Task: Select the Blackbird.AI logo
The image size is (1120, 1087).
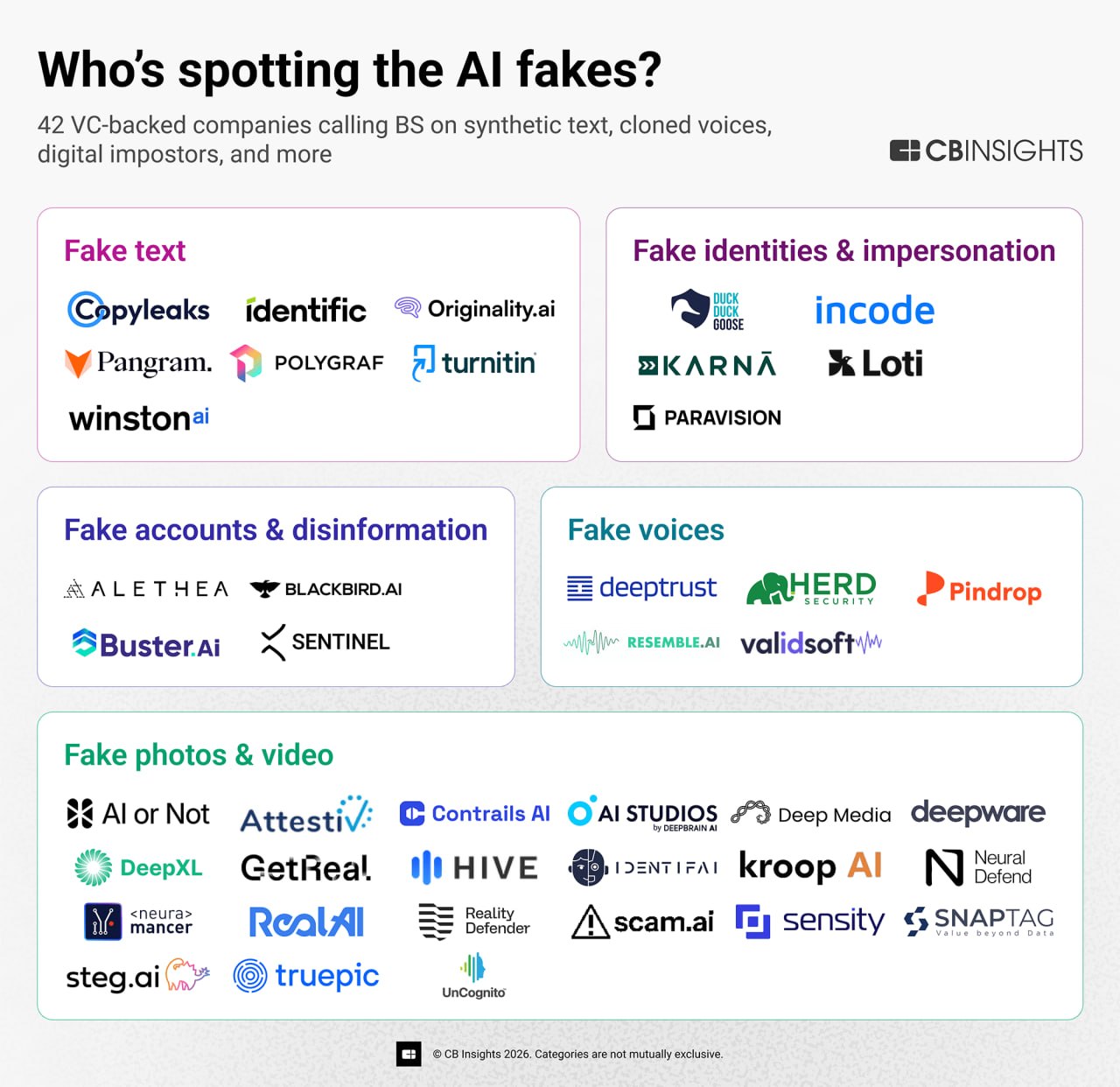Action: pyautogui.click(x=325, y=589)
